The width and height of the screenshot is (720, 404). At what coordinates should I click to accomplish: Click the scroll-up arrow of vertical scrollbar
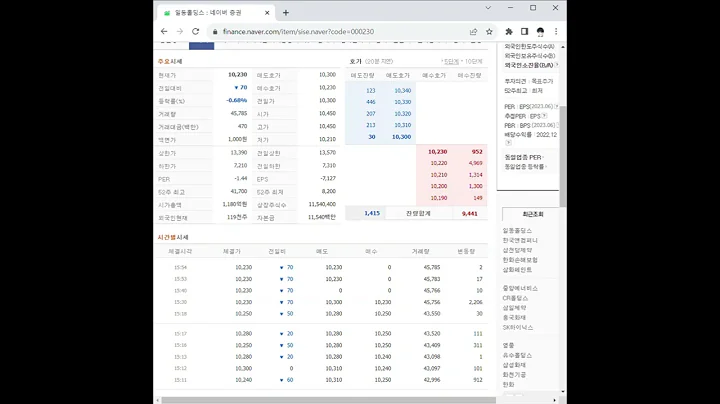tap(563, 47)
